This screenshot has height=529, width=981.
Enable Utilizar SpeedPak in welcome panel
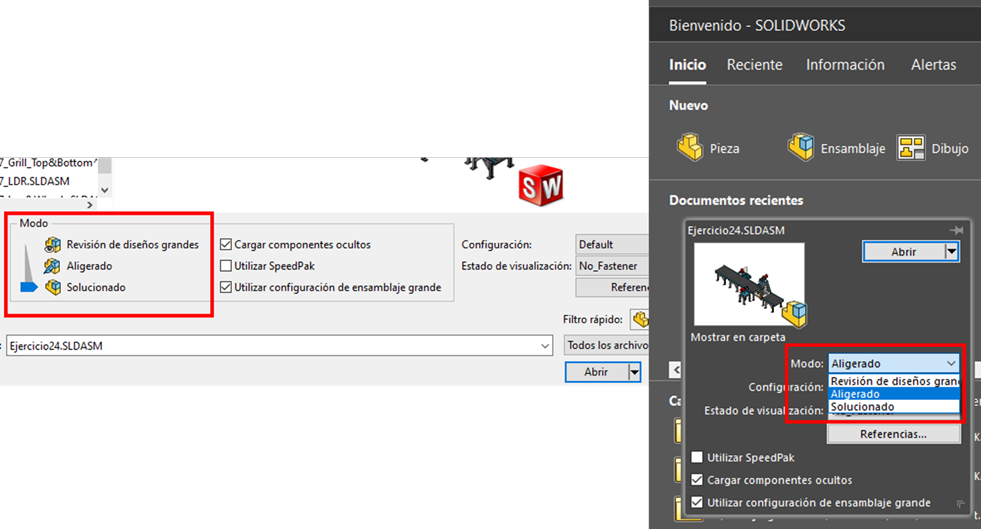pyautogui.click(x=697, y=457)
